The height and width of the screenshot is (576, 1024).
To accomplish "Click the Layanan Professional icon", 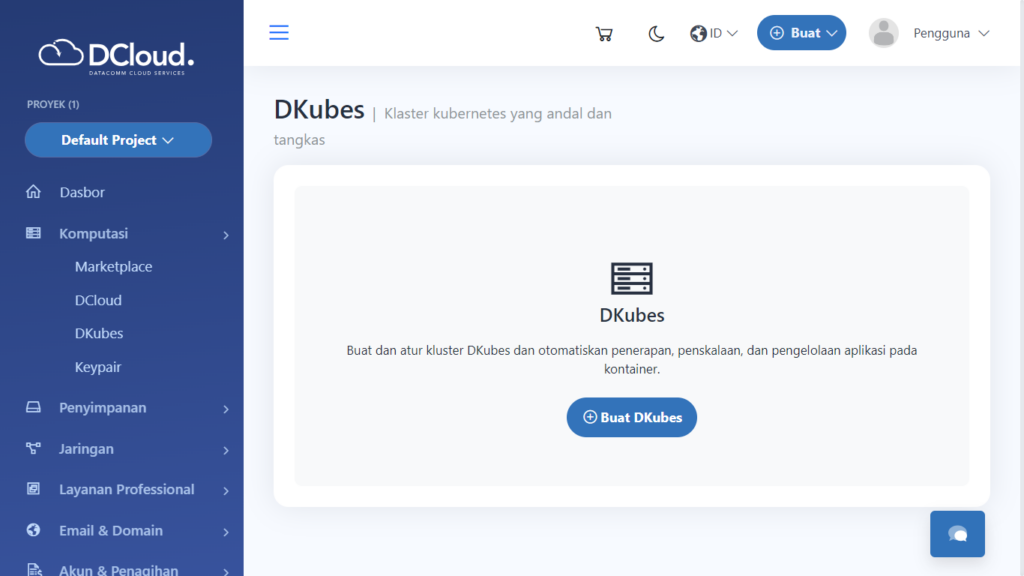I will tap(33, 488).
